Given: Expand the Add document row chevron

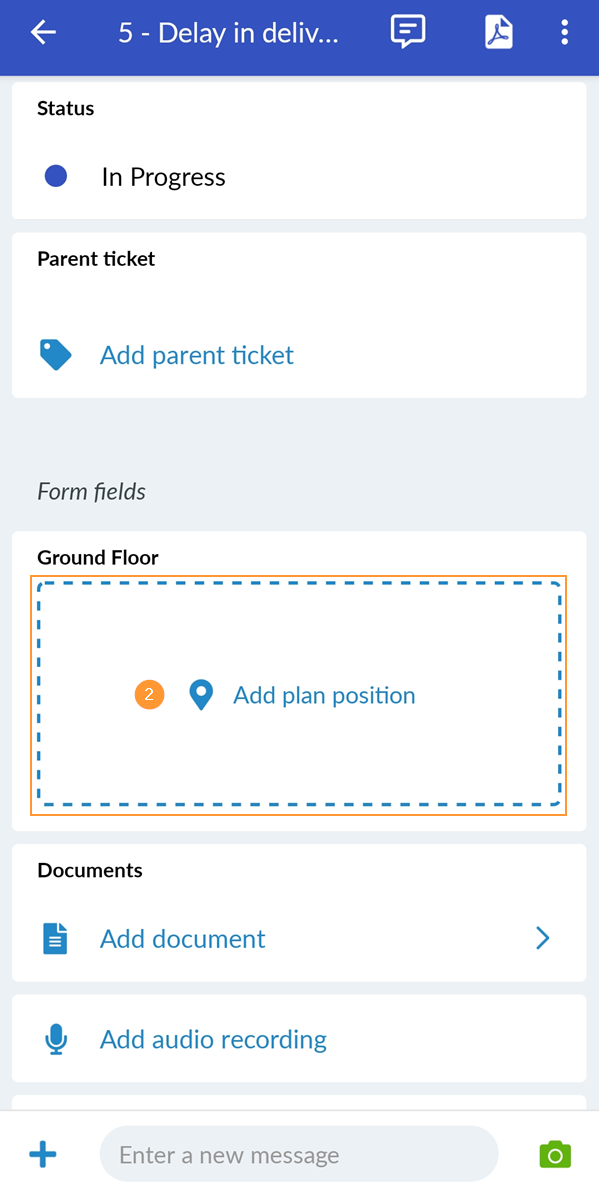Looking at the screenshot, I should click(542, 938).
